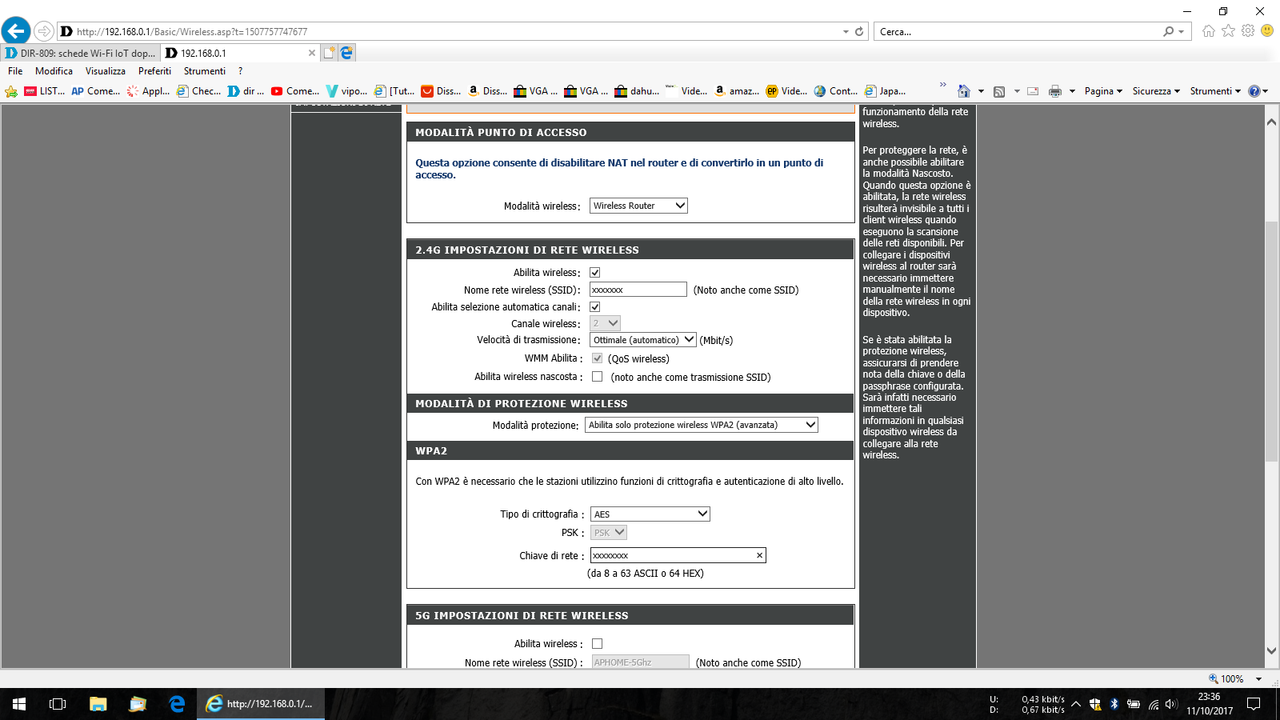Open the YouTube 'Come...' favorite
Image resolution: width=1280 pixels, height=720 pixels.
[295, 91]
